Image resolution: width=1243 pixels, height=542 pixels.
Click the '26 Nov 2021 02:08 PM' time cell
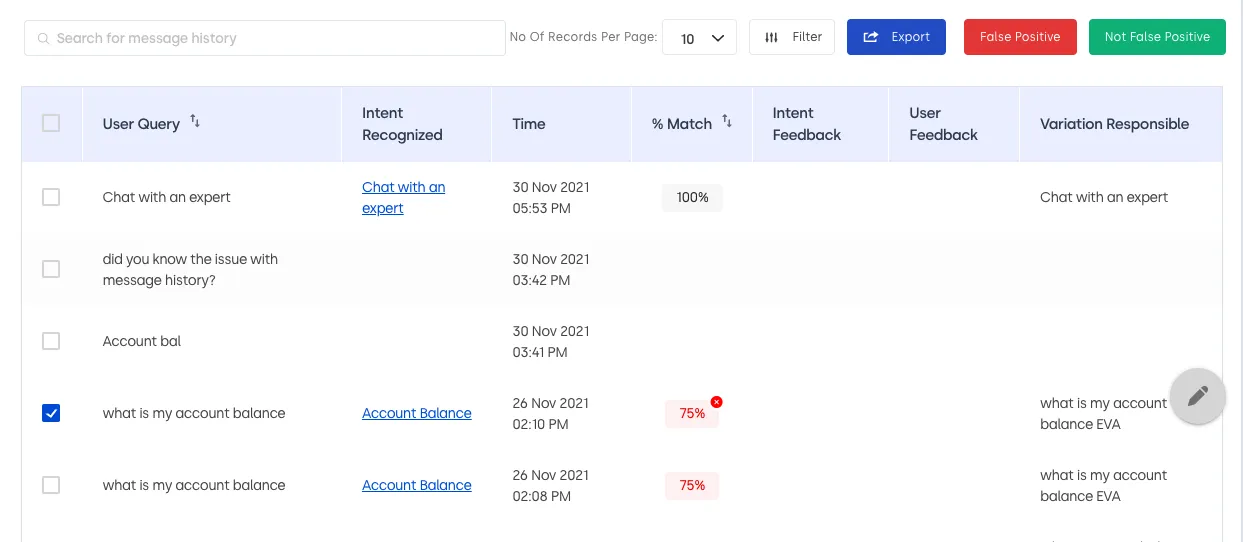pos(551,485)
